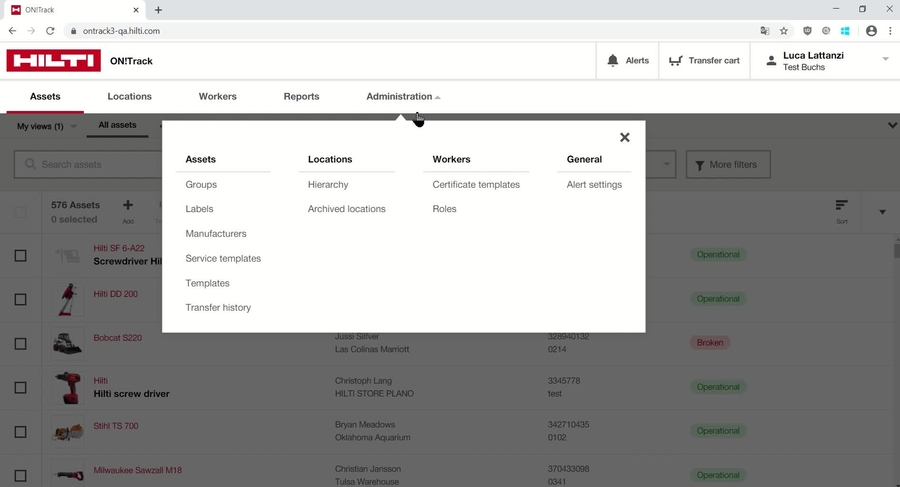The image size is (900, 487).
Task: Click the Hilti logo
Action: click(x=53, y=60)
